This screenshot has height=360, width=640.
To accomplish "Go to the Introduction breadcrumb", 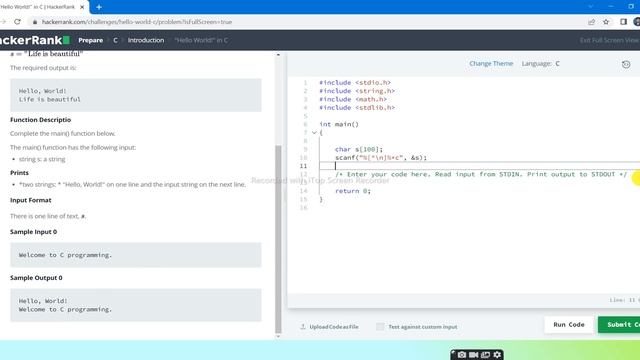I will click(146, 40).
